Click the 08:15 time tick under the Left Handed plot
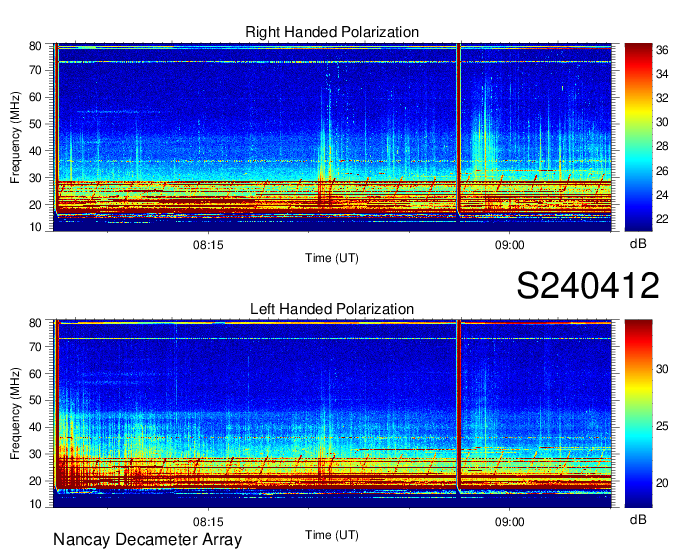Image resolution: width=680 pixels, height=552 pixels. click(208, 522)
